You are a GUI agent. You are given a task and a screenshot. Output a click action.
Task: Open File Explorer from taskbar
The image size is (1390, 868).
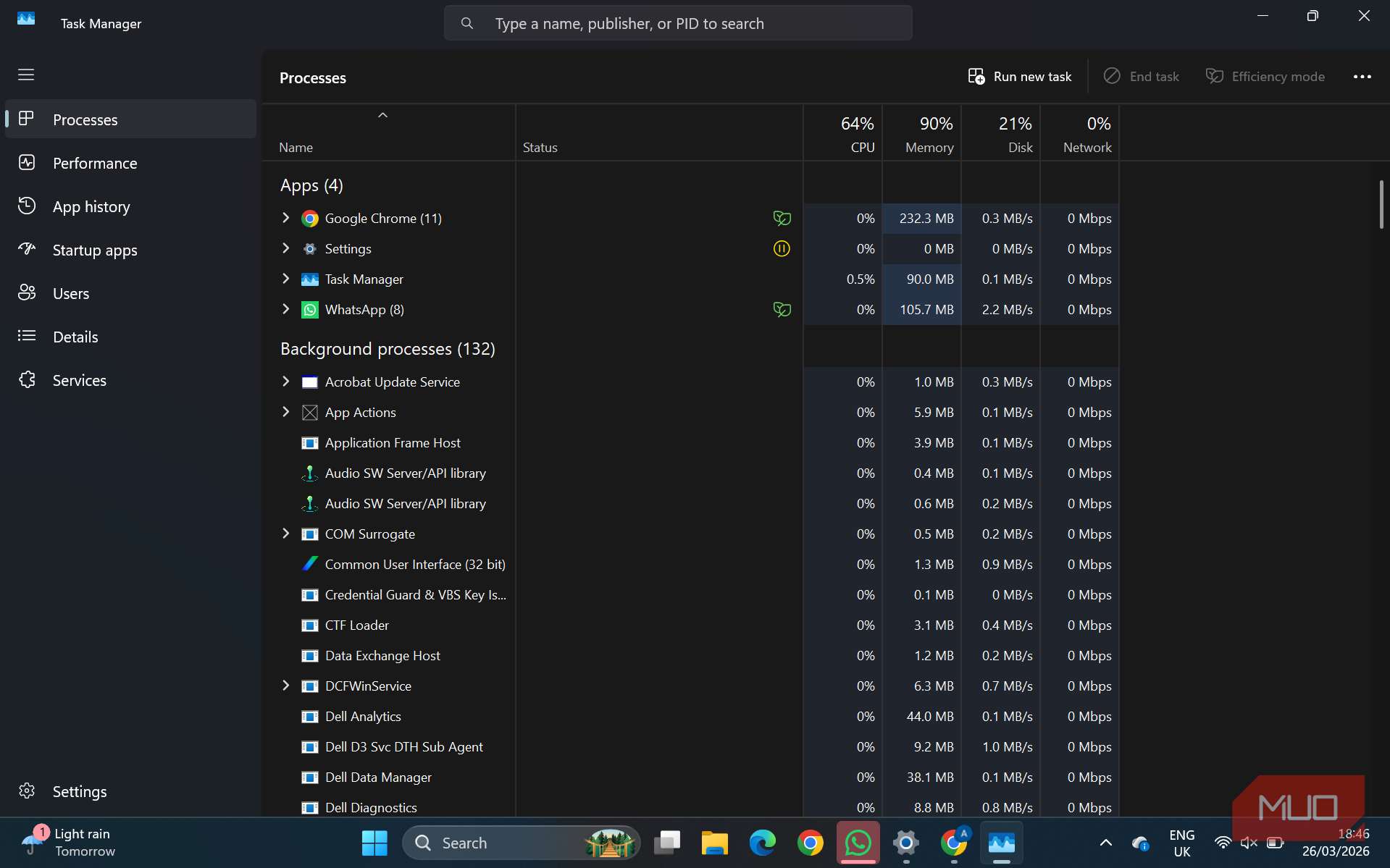(714, 843)
